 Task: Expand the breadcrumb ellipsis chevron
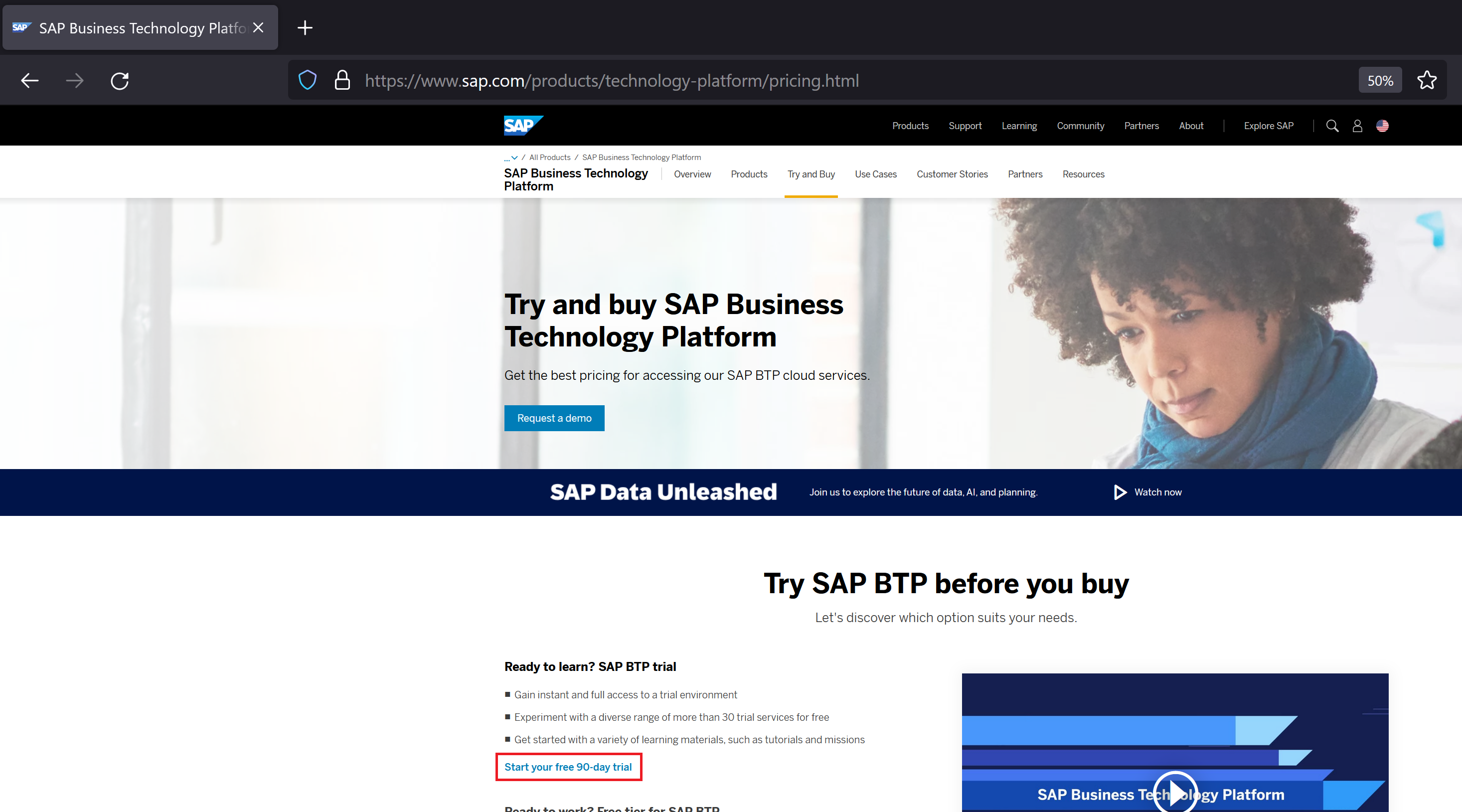coord(511,158)
